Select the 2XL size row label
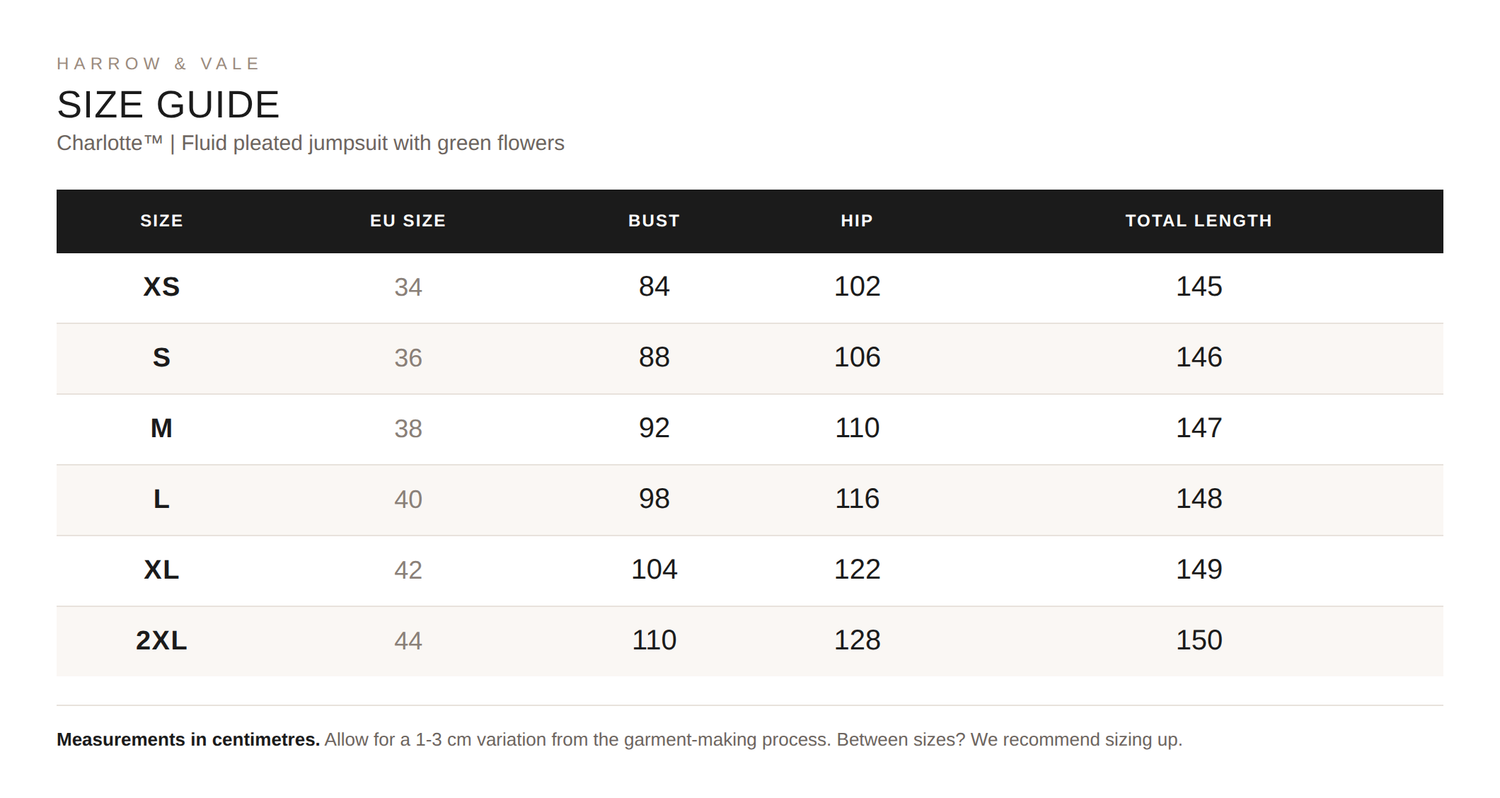 pos(161,640)
